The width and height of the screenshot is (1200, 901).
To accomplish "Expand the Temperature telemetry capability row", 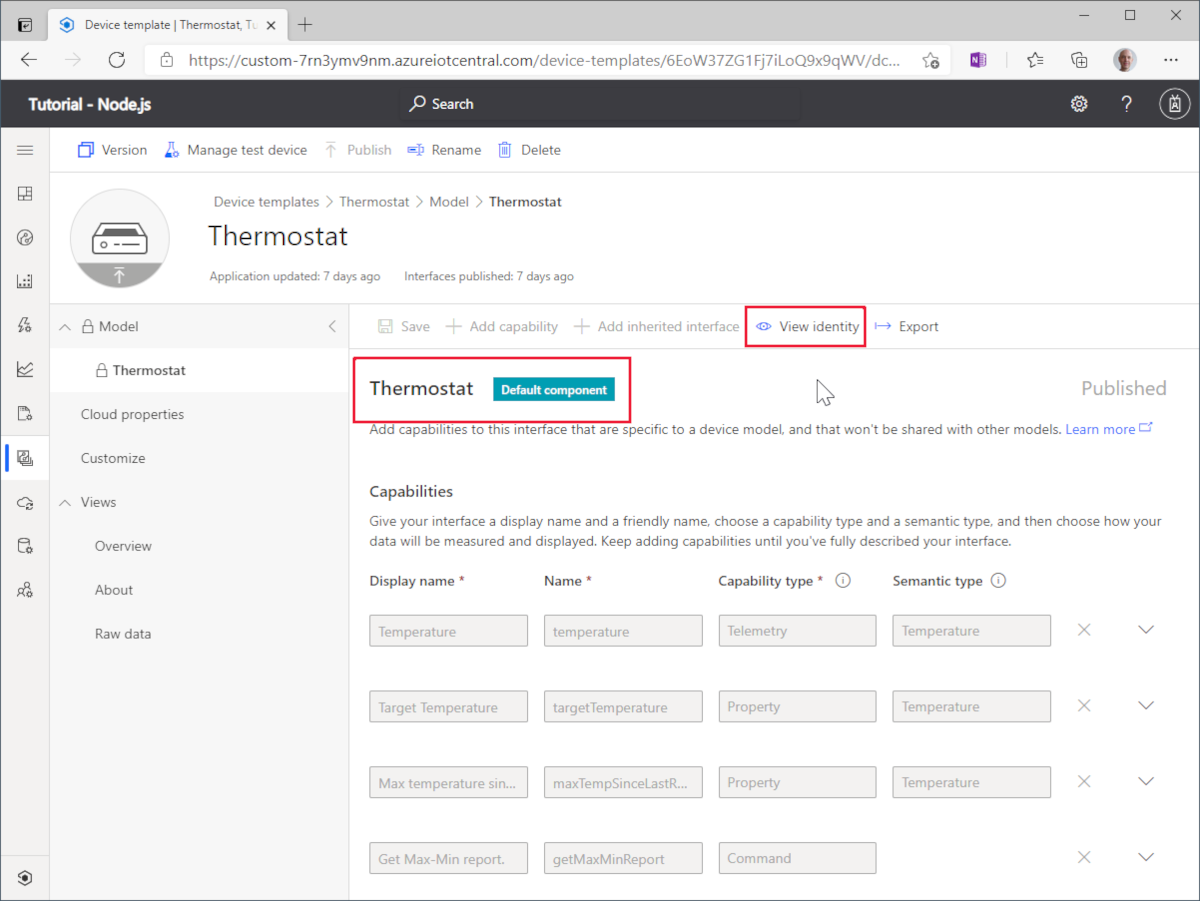I will tap(1146, 629).
